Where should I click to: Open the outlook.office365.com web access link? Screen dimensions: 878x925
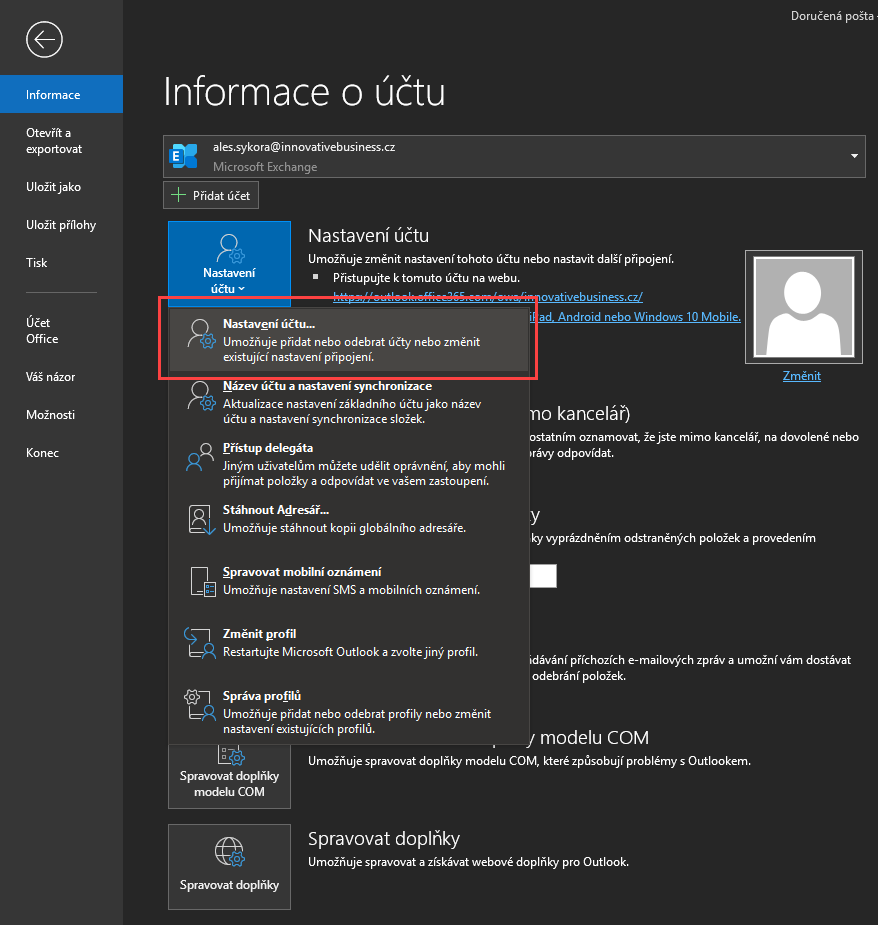(x=488, y=297)
